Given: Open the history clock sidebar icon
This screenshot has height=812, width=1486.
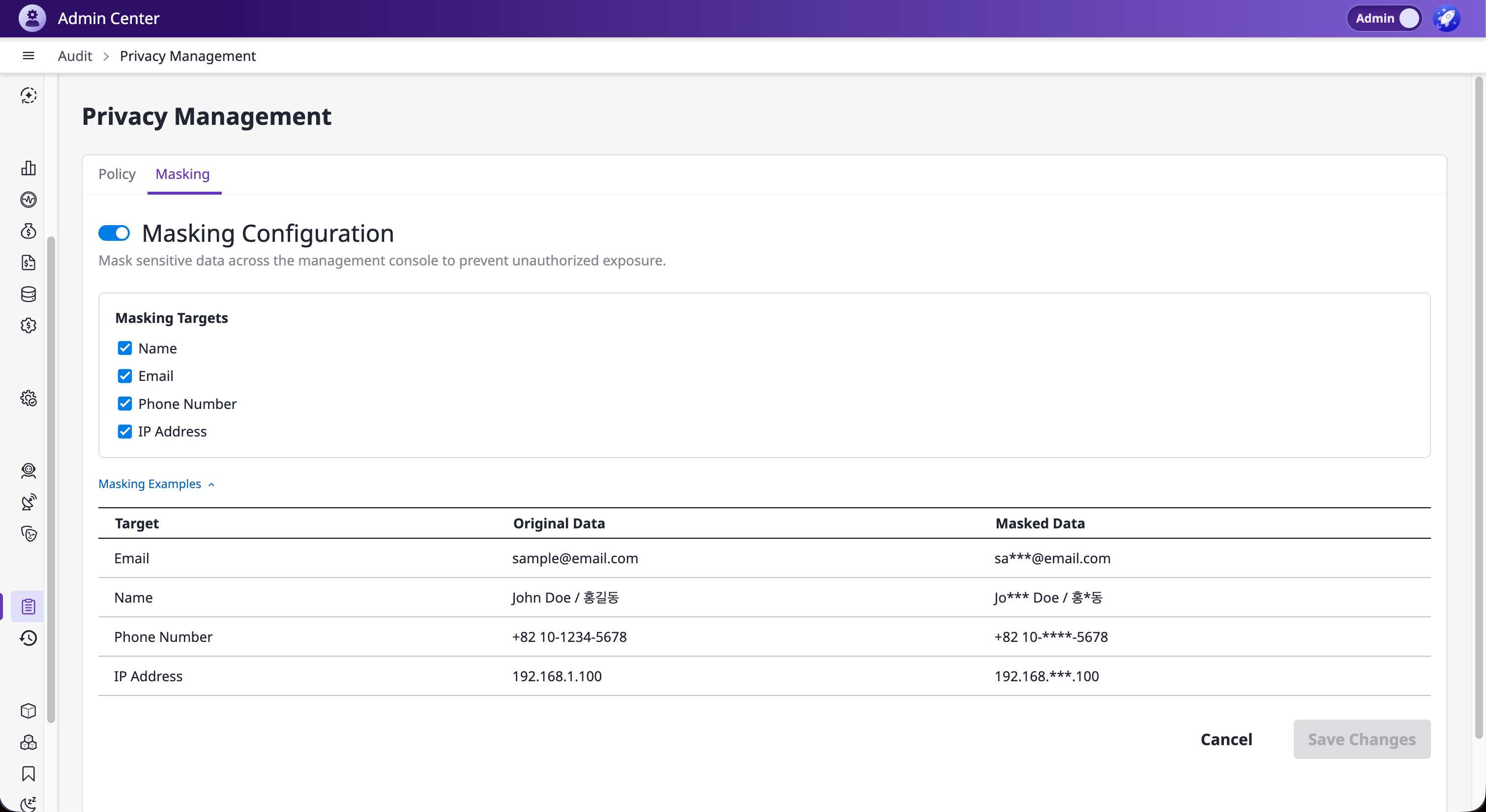Looking at the screenshot, I should (28, 638).
